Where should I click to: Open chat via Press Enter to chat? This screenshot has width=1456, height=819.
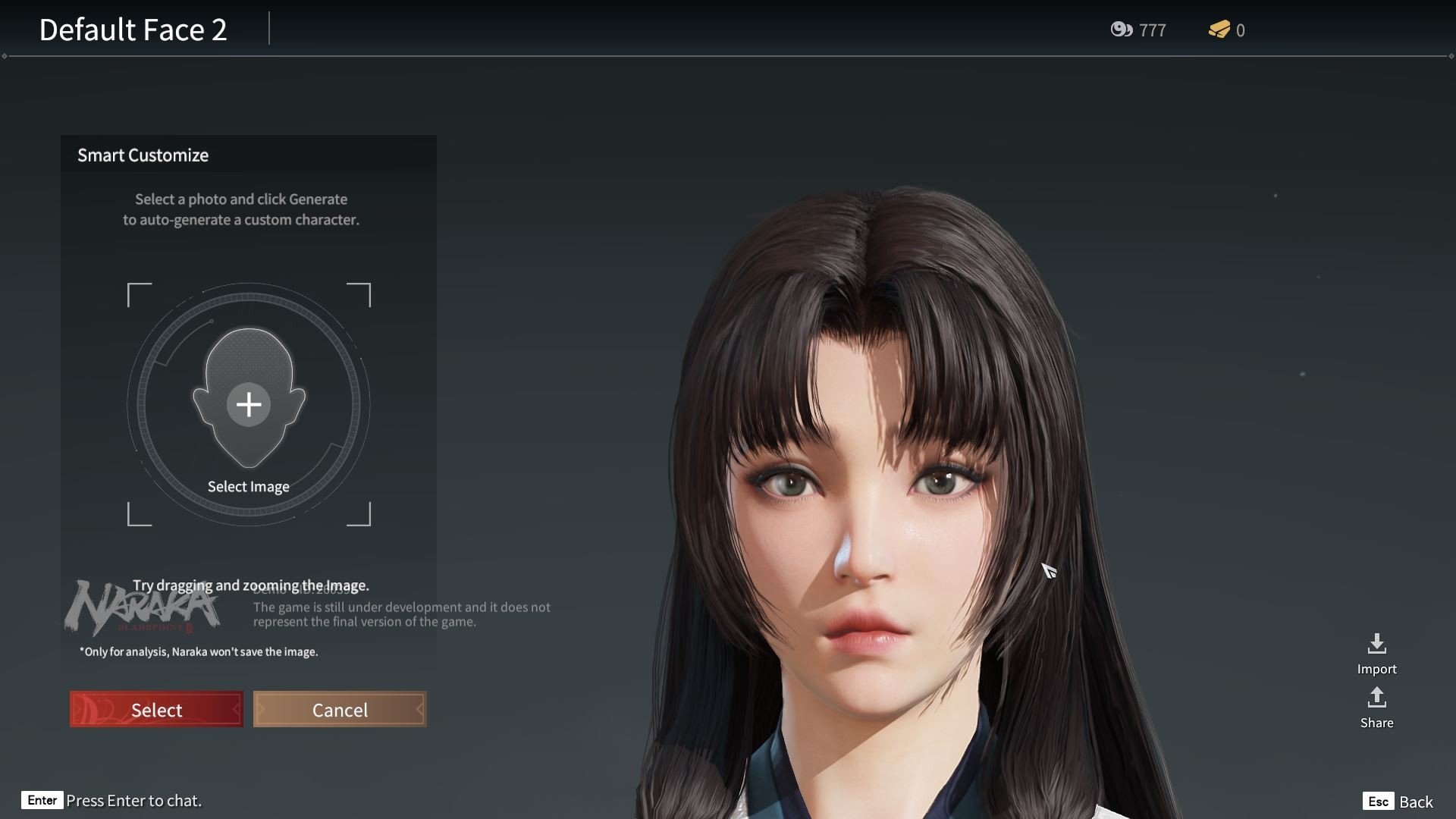(133, 801)
